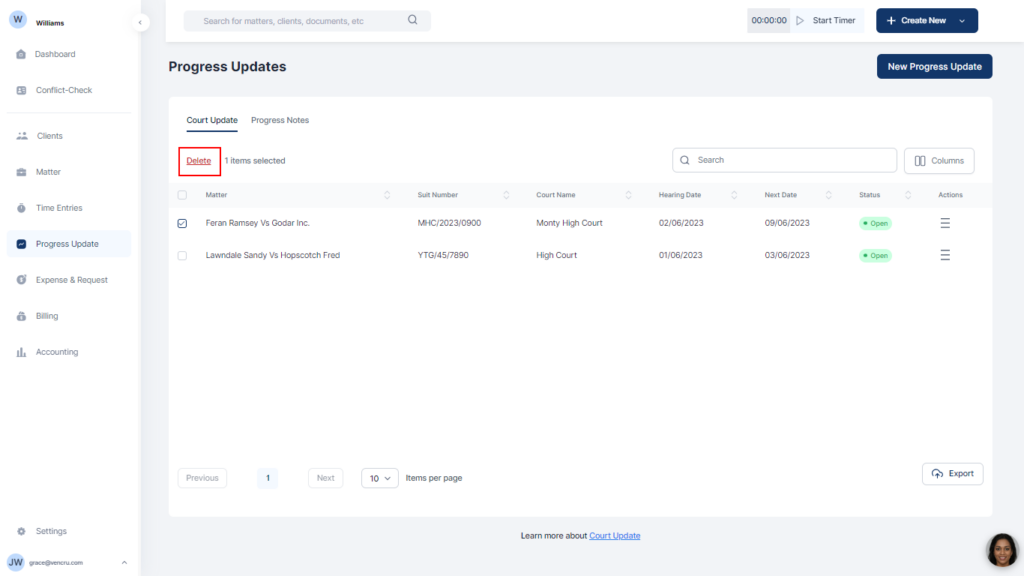Toggle the select-all checkbox in table header
This screenshot has width=1024, height=576.
click(x=182, y=195)
